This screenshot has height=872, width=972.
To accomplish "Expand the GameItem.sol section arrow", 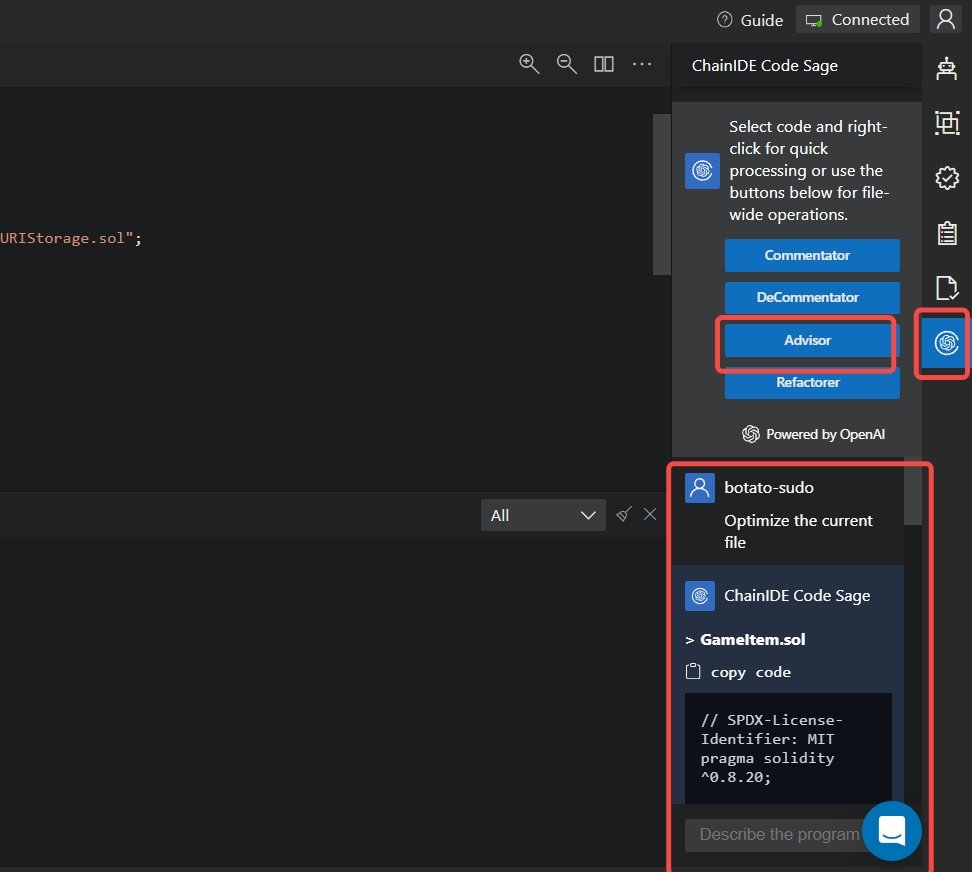I will [x=689, y=640].
